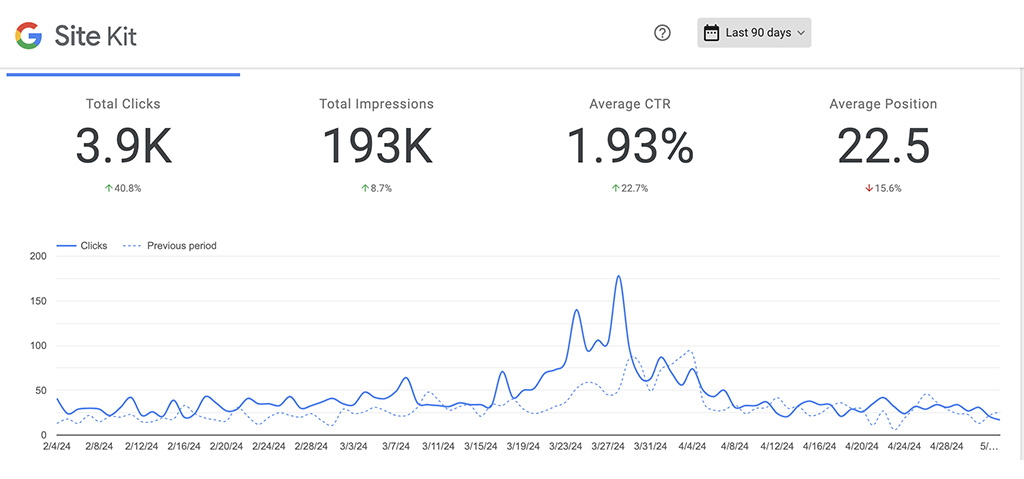Click the green up arrow beside 22.7%

pos(615,188)
